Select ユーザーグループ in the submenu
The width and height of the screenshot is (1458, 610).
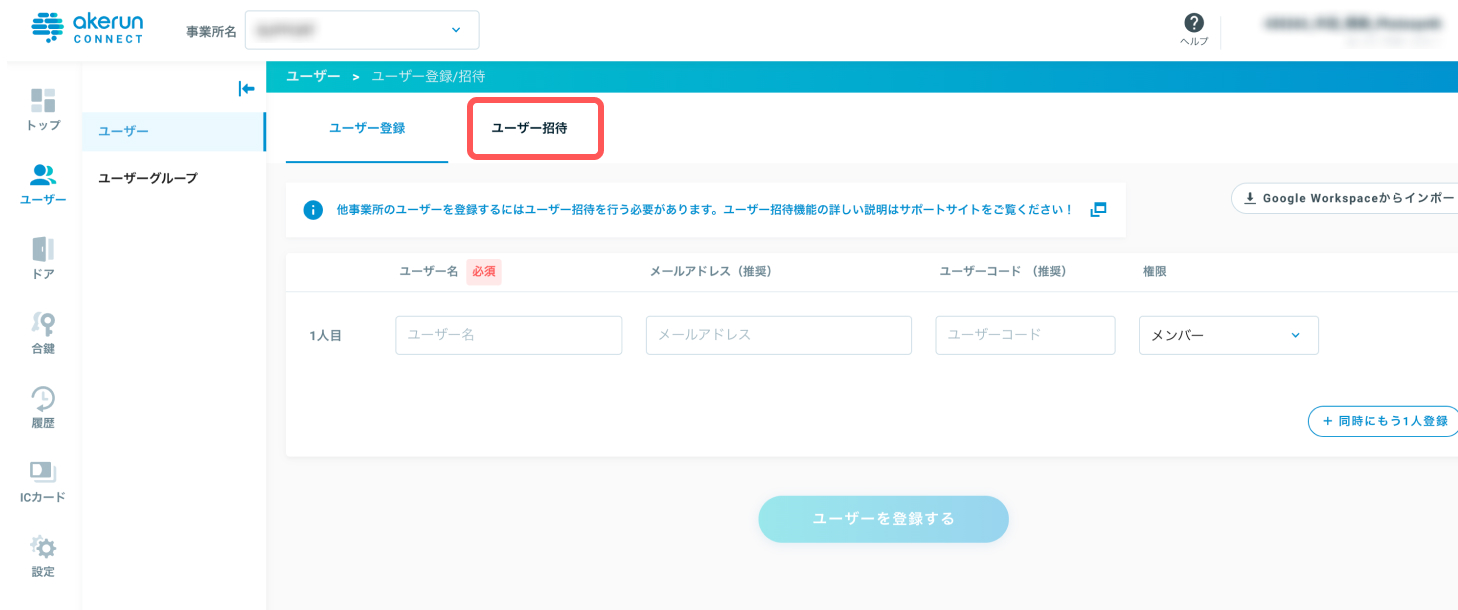point(148,178)
